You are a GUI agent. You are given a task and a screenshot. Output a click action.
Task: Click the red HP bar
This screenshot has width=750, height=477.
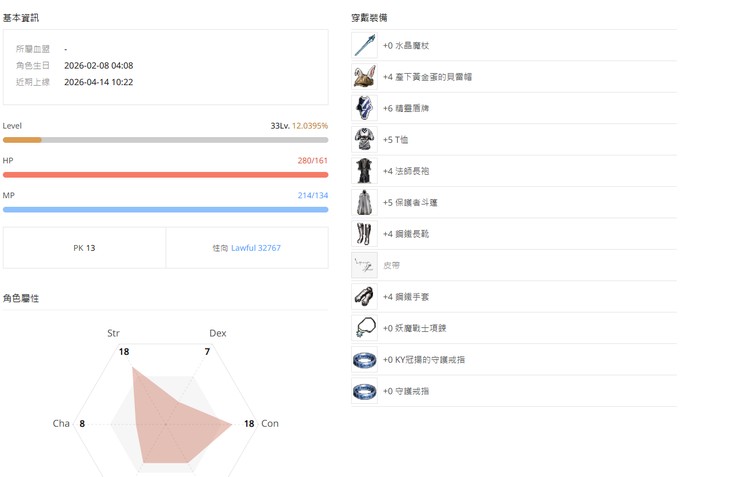tap(165, 175)
